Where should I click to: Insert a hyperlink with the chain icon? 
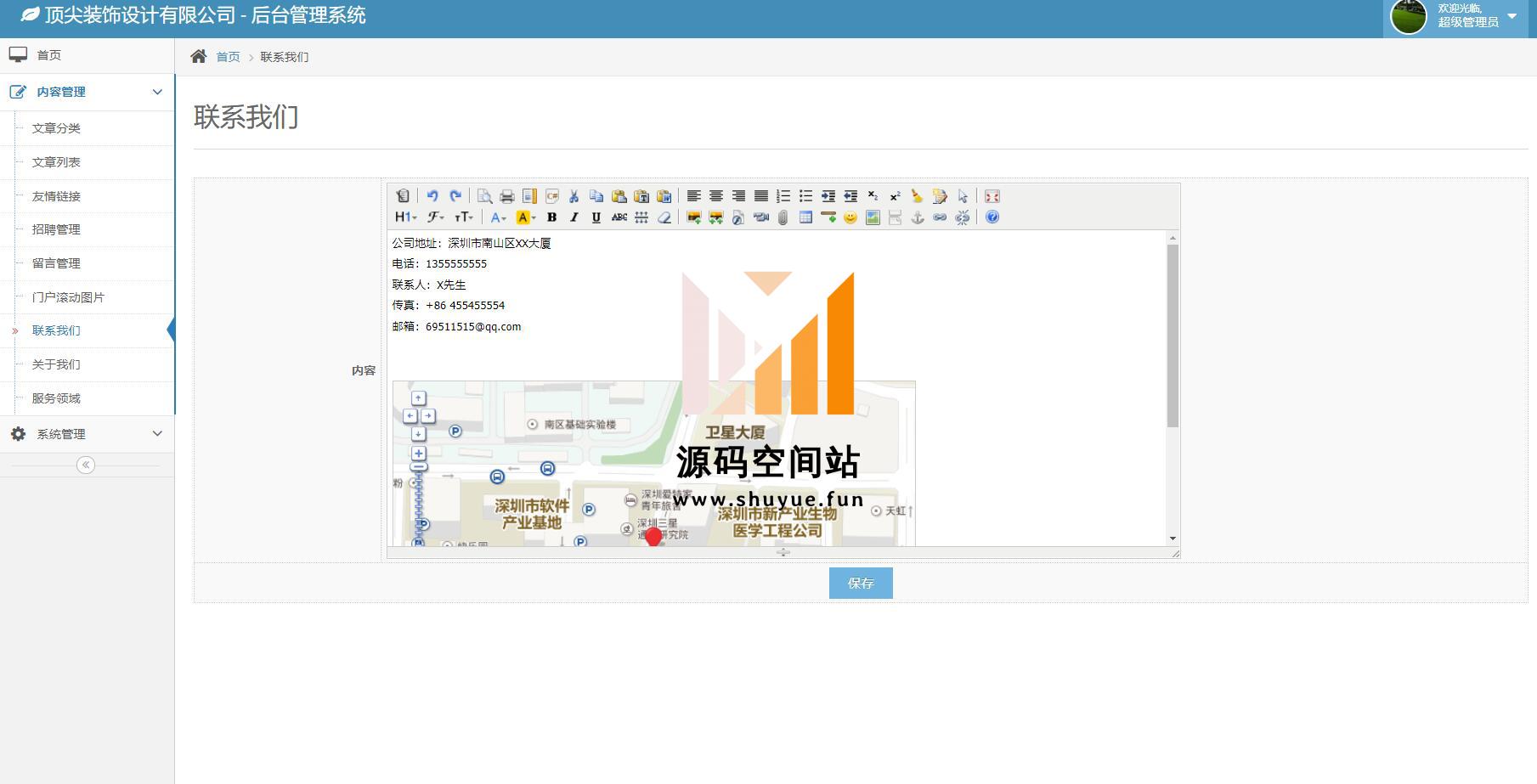coord(940,217)
